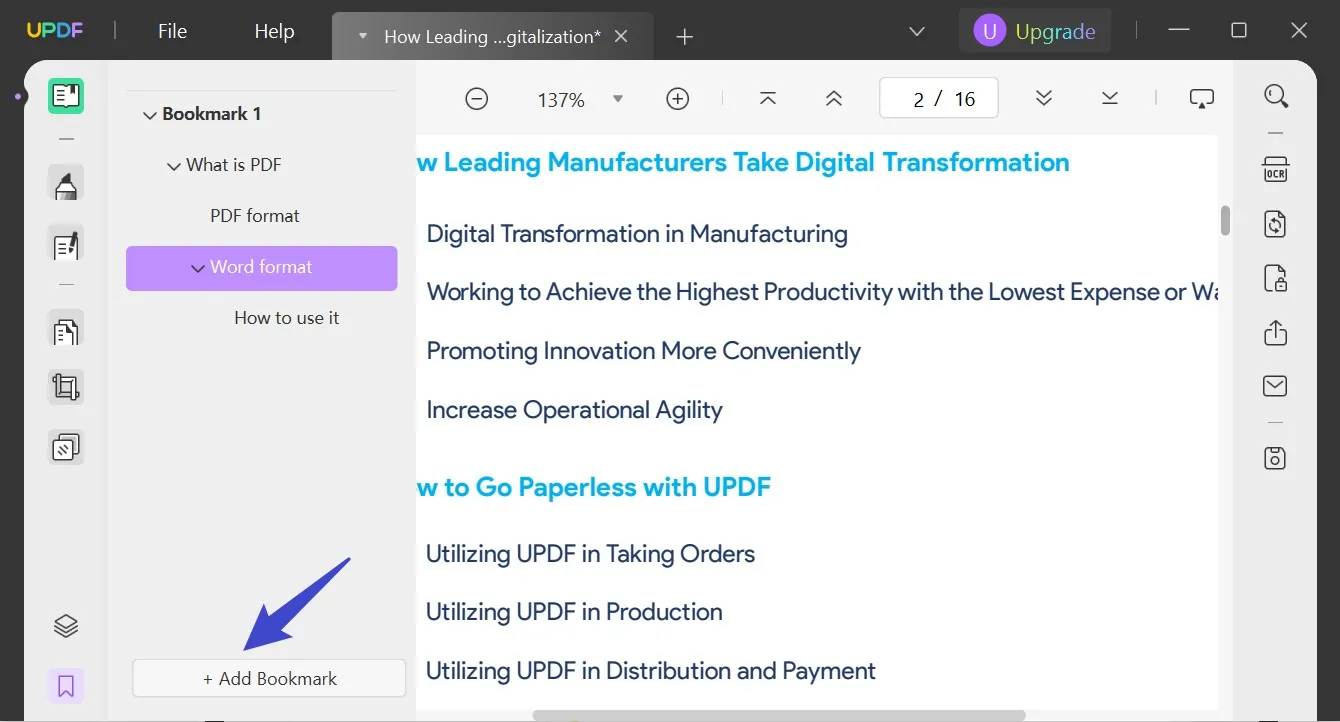
Task: Select the Comment highlighter tool
Action: (66, 184)
